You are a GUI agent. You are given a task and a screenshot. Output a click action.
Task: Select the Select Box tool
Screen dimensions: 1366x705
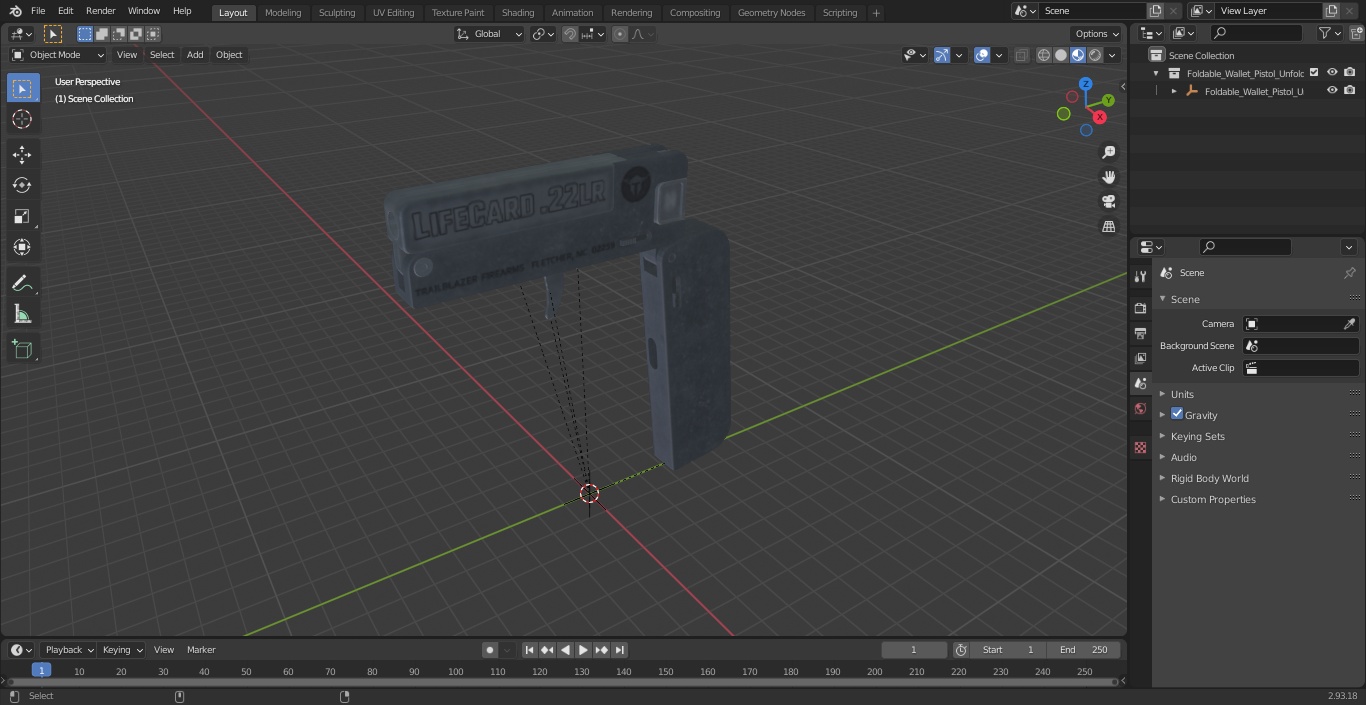click(23, 88)
